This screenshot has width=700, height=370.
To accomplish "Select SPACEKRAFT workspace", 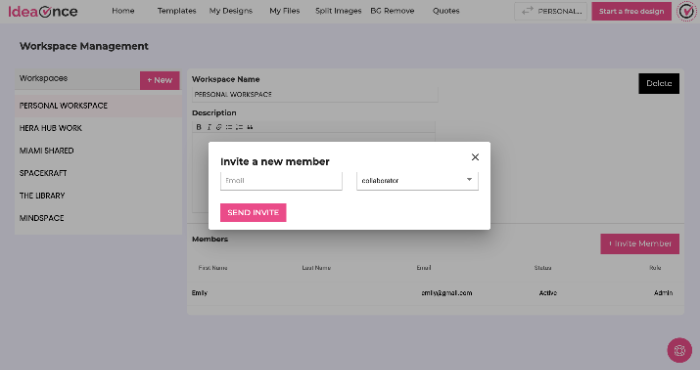I will point(98,173).
